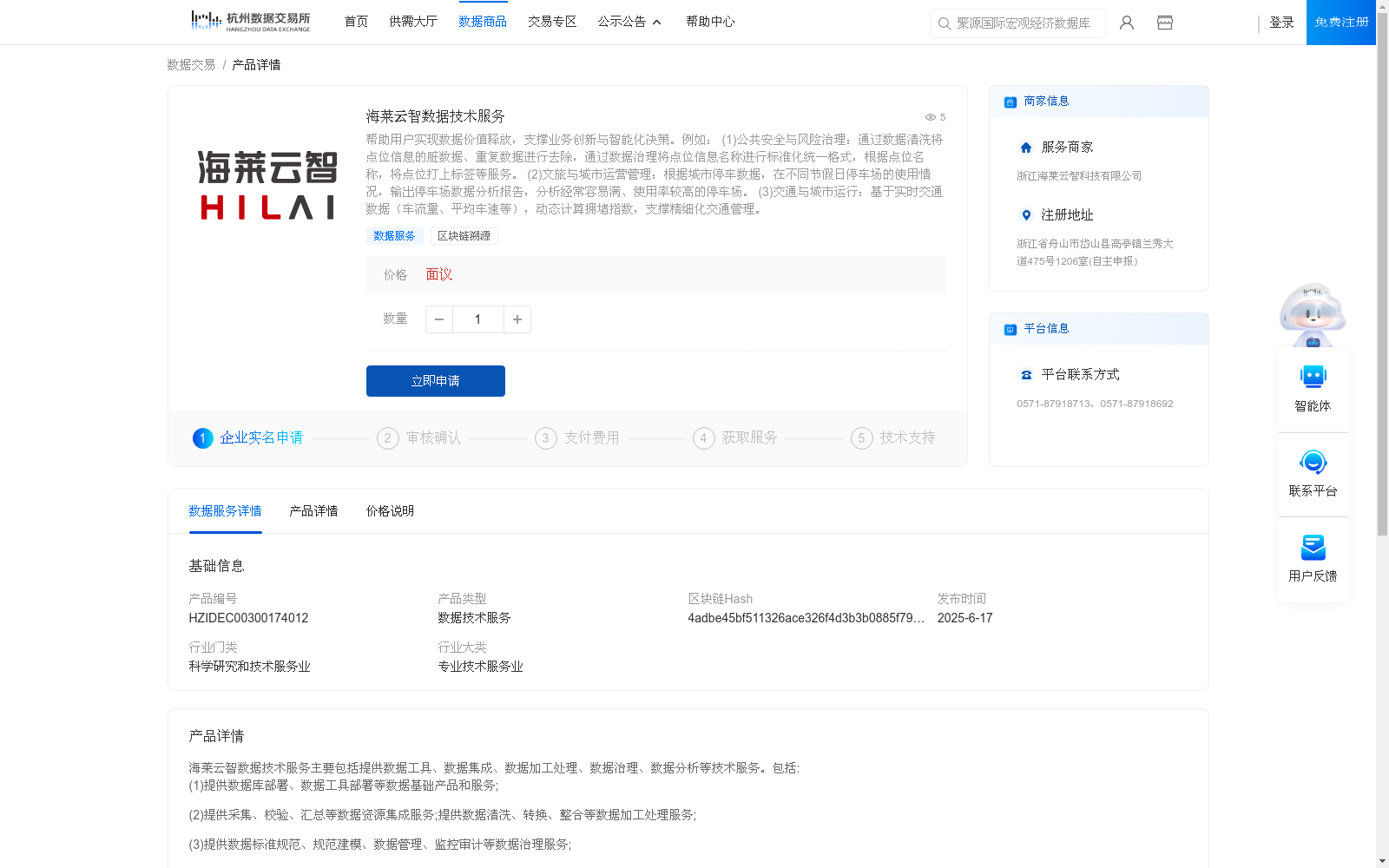Open 帮助中心 navigation item
1389x868 pixels.
point(710,22)
